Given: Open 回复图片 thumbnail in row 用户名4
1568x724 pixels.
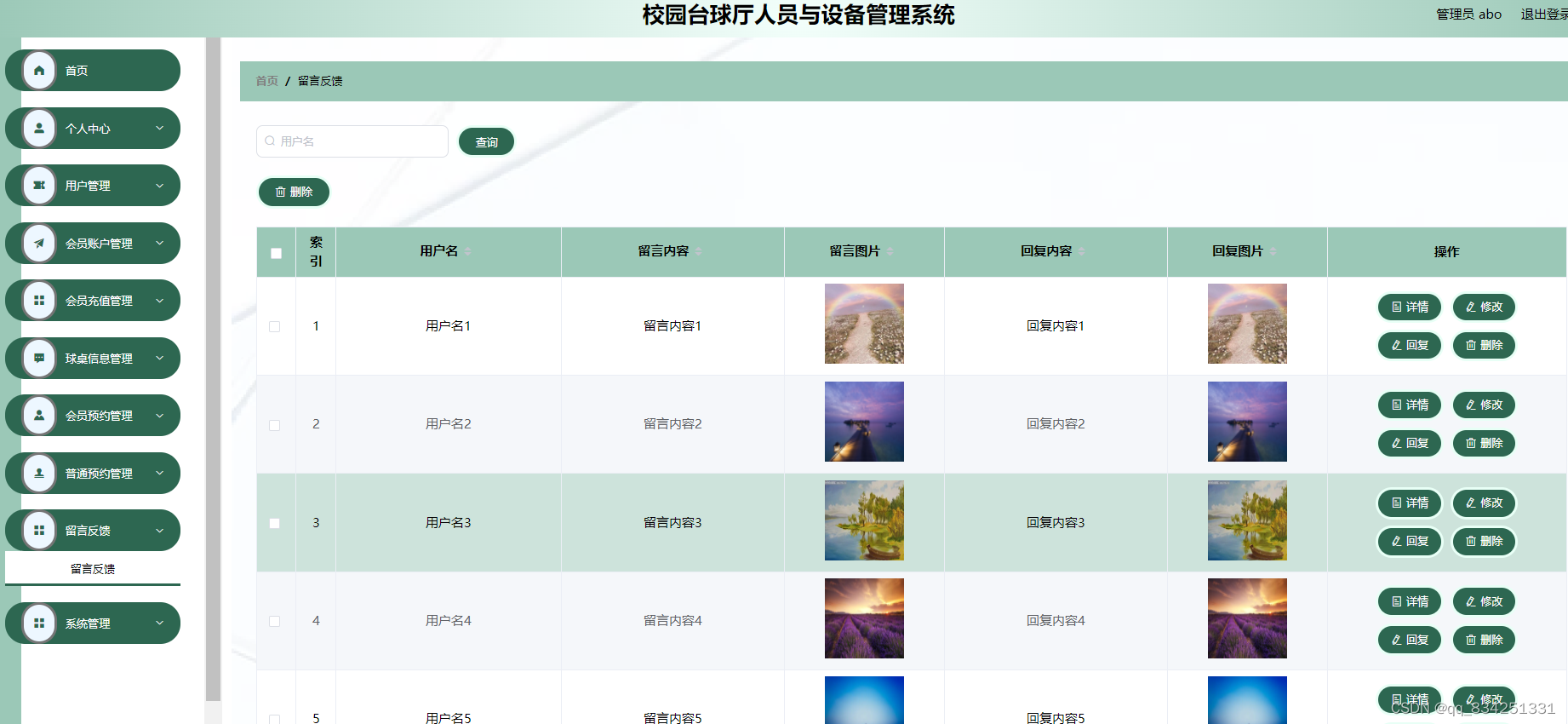Looking at the screenshot, I should [x=1247, y=618].
